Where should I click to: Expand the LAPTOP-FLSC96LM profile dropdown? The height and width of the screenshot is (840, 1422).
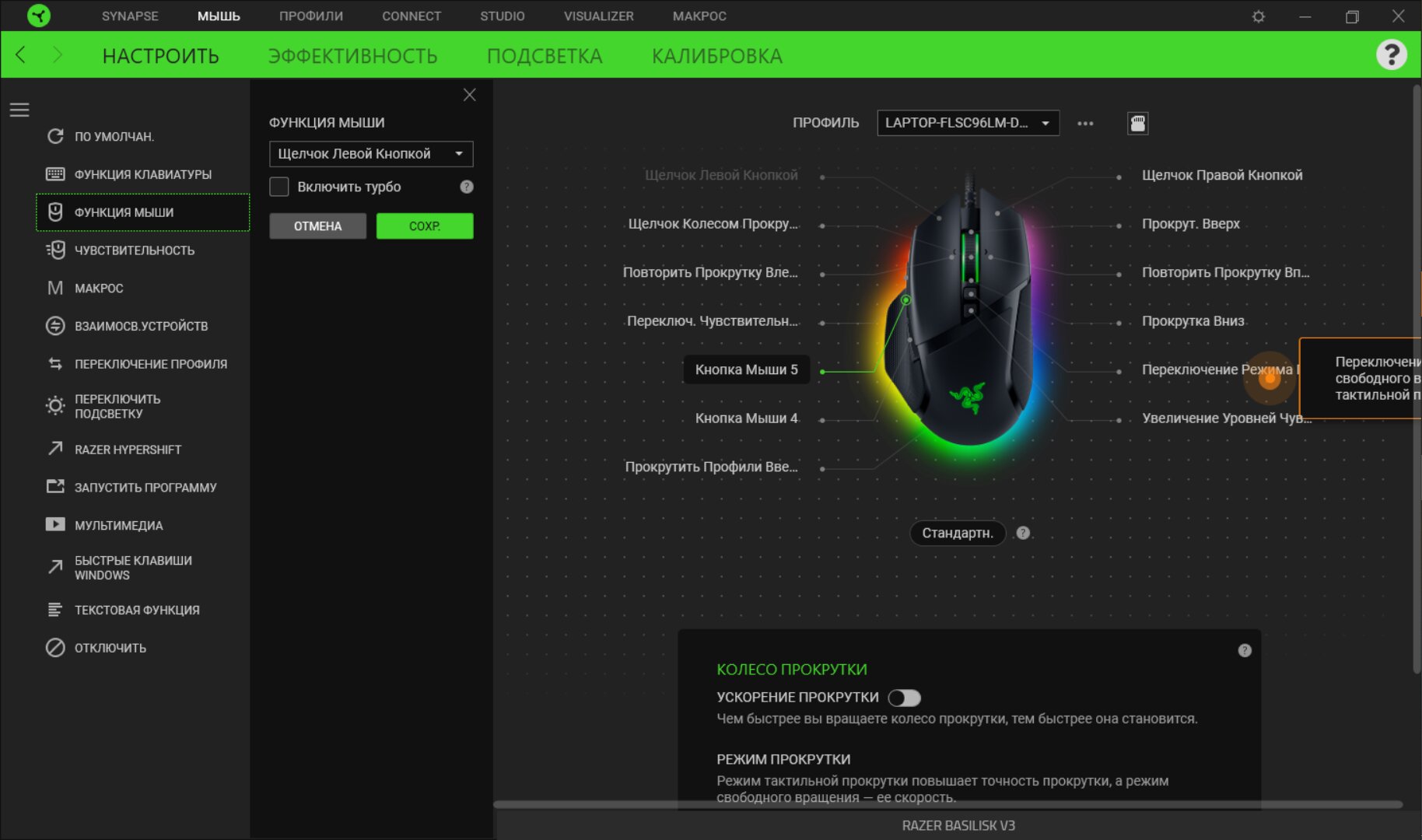[x=968, y=123]
